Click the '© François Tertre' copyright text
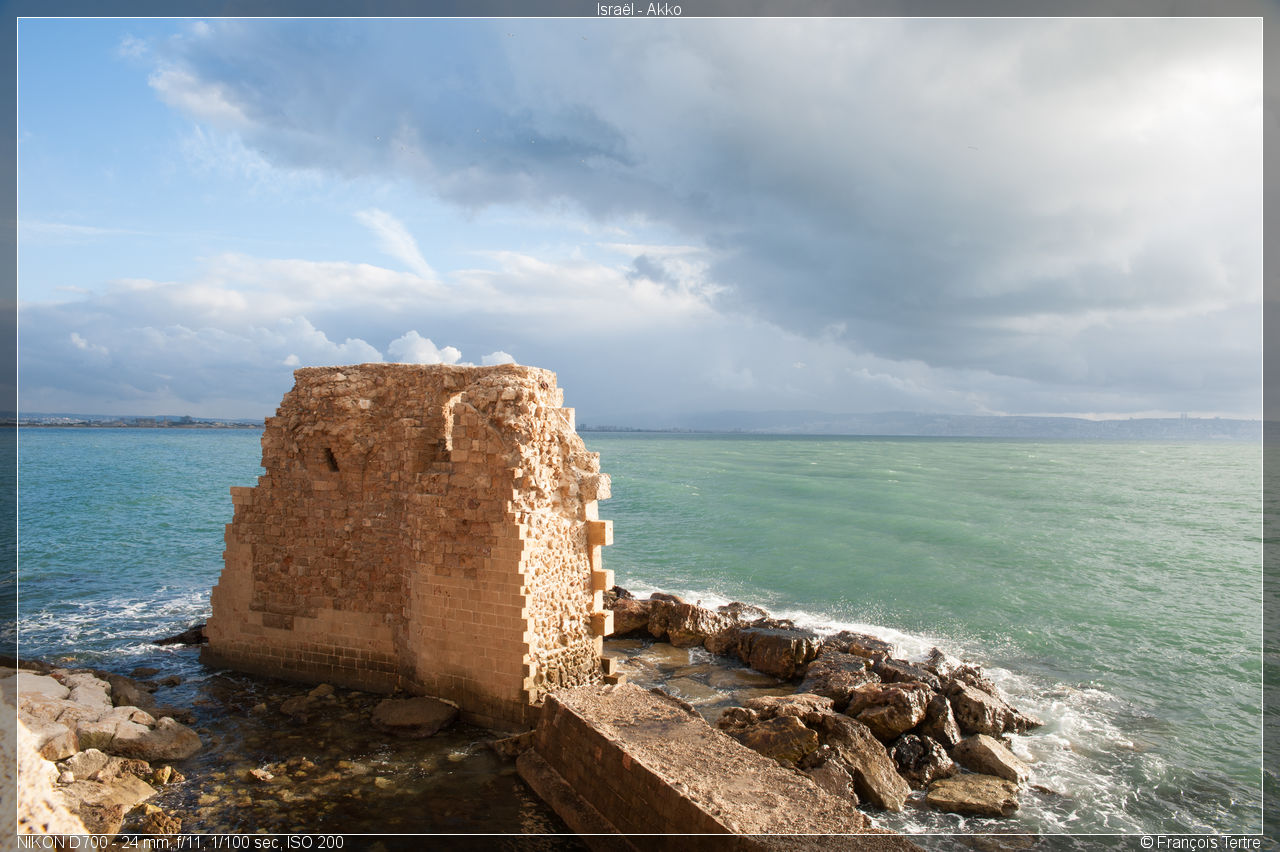Image resolution: width=1280 pixels, height=852 pixels. coord(1200,843)
